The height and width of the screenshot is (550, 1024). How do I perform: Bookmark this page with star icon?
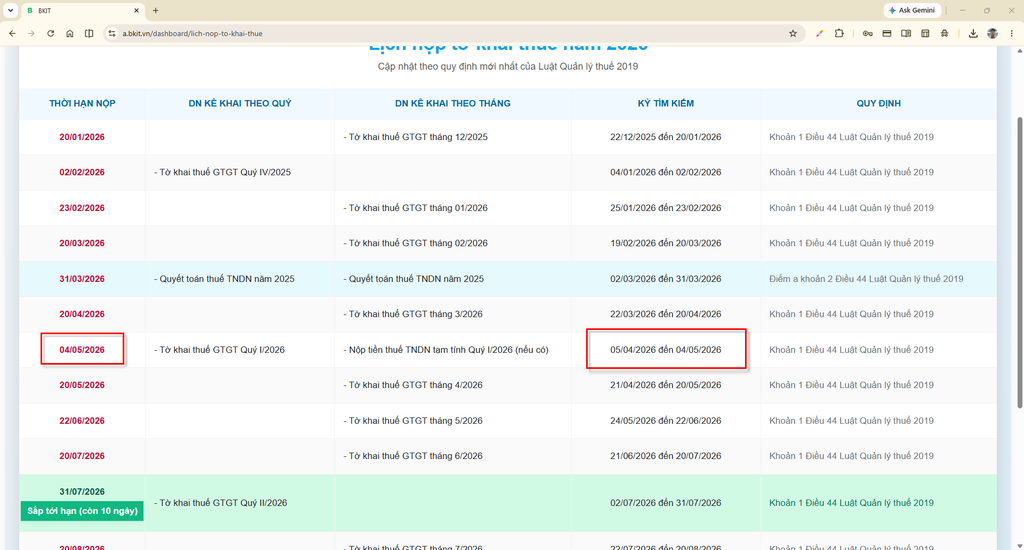click(793, 33)
